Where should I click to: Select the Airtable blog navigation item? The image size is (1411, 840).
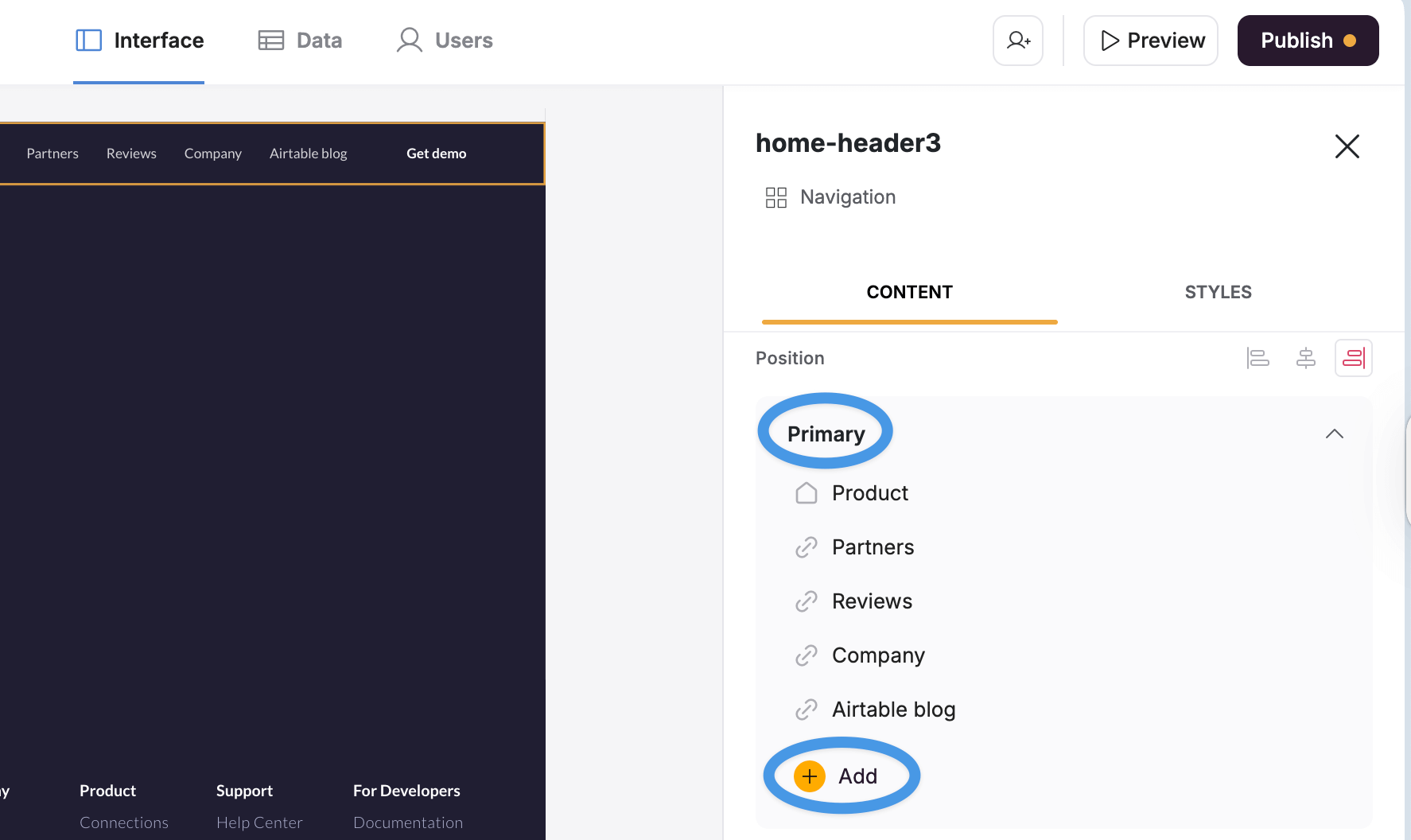click(893, 710)
